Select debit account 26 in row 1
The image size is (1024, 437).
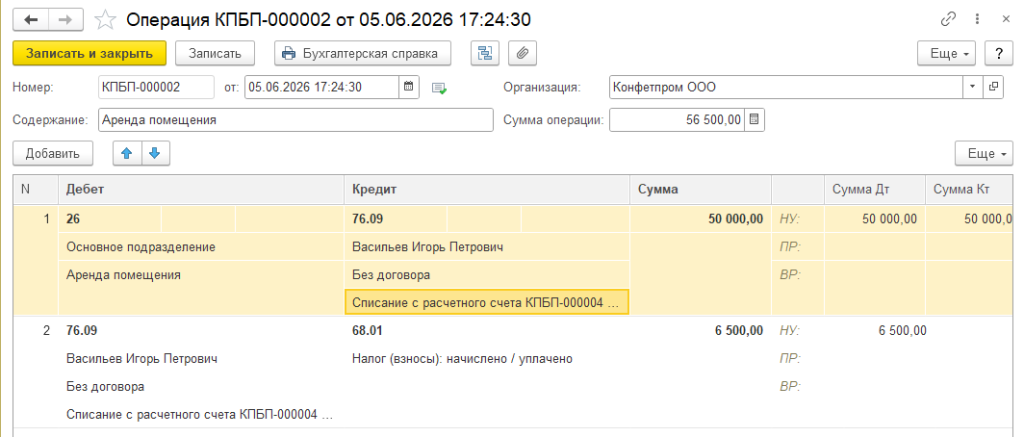[x=110, y=219]
